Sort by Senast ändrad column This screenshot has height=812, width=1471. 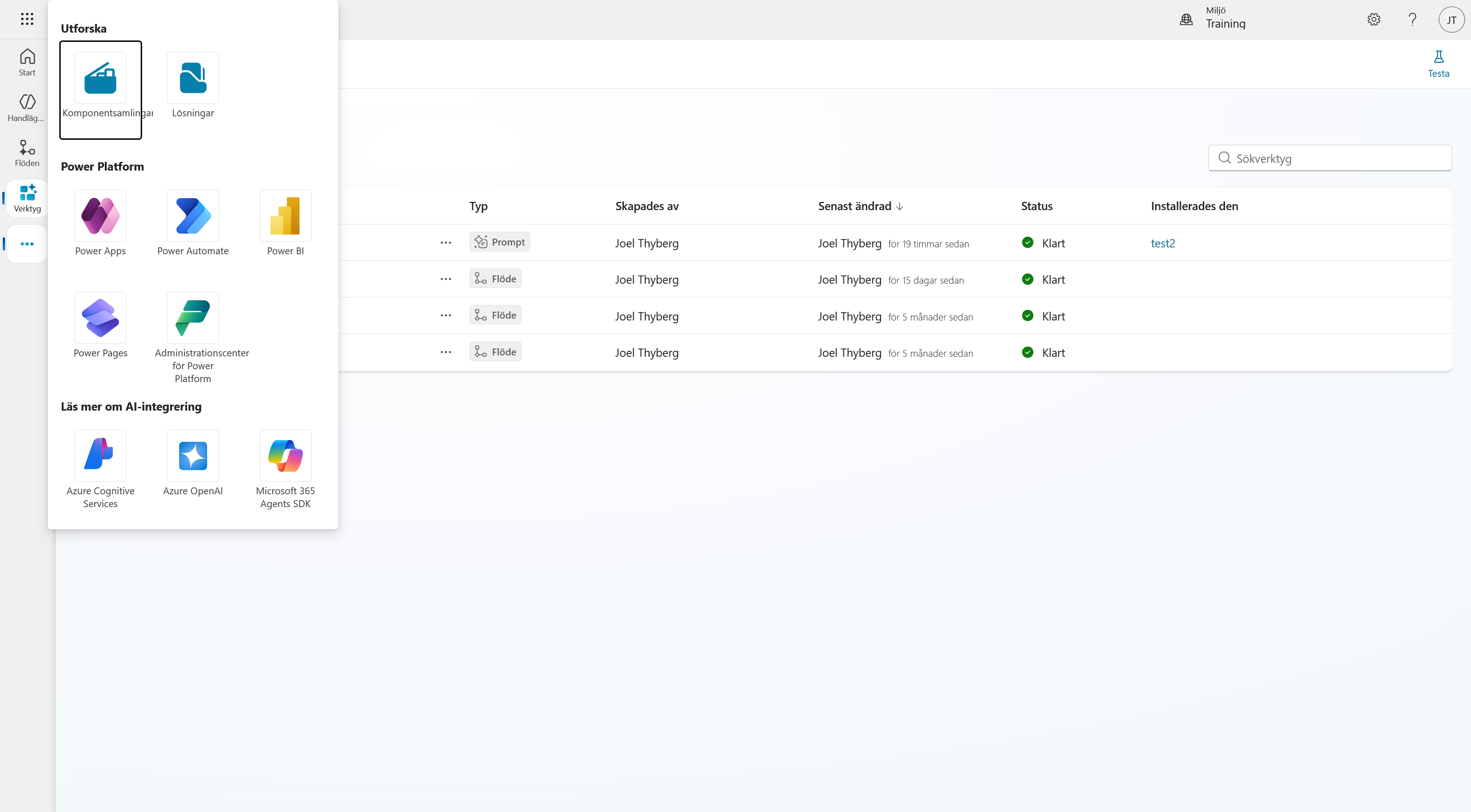[860, 206]
